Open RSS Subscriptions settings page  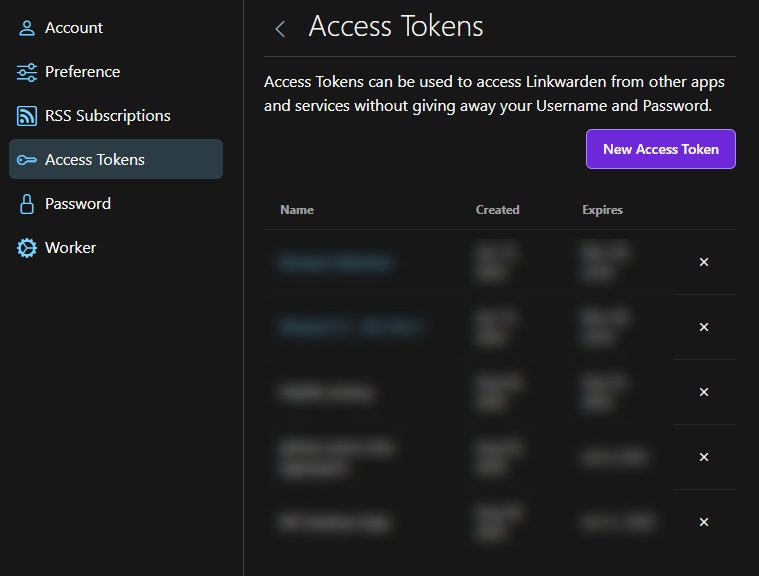tap(116, 116)
